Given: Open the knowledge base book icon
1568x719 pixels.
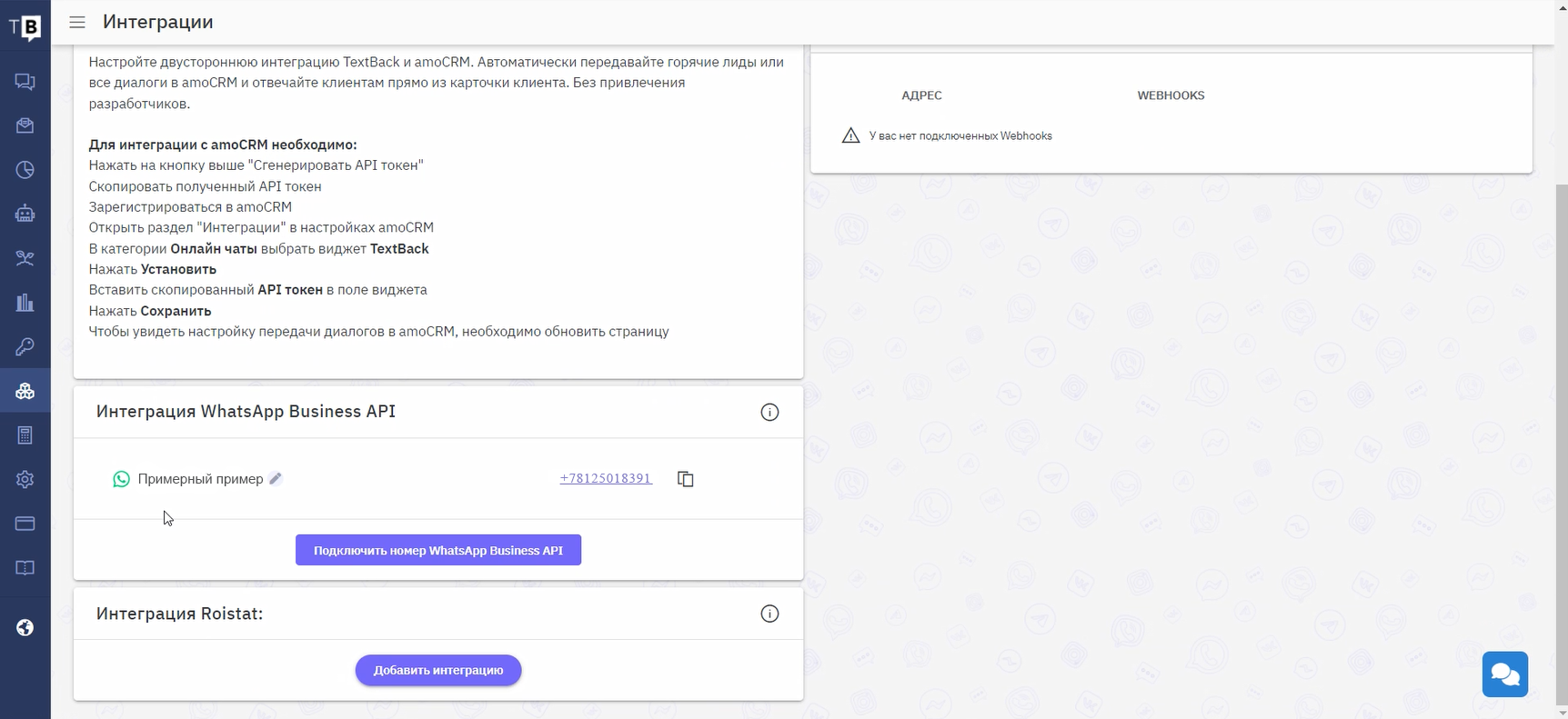Looking at the screenshot, I should pyautogui.click(x=25, y=568).
